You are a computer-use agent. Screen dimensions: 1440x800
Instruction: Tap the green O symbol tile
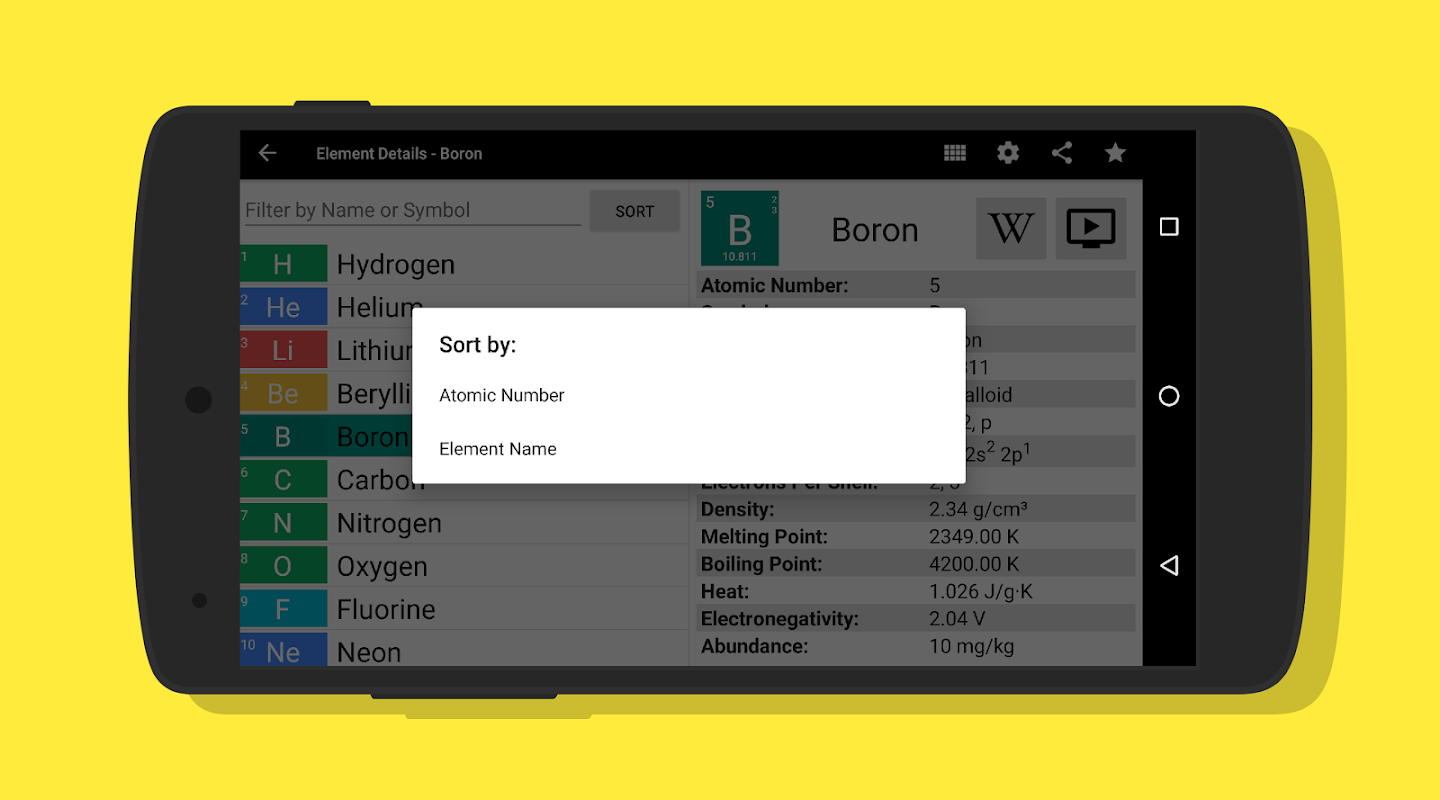(283, 566)
